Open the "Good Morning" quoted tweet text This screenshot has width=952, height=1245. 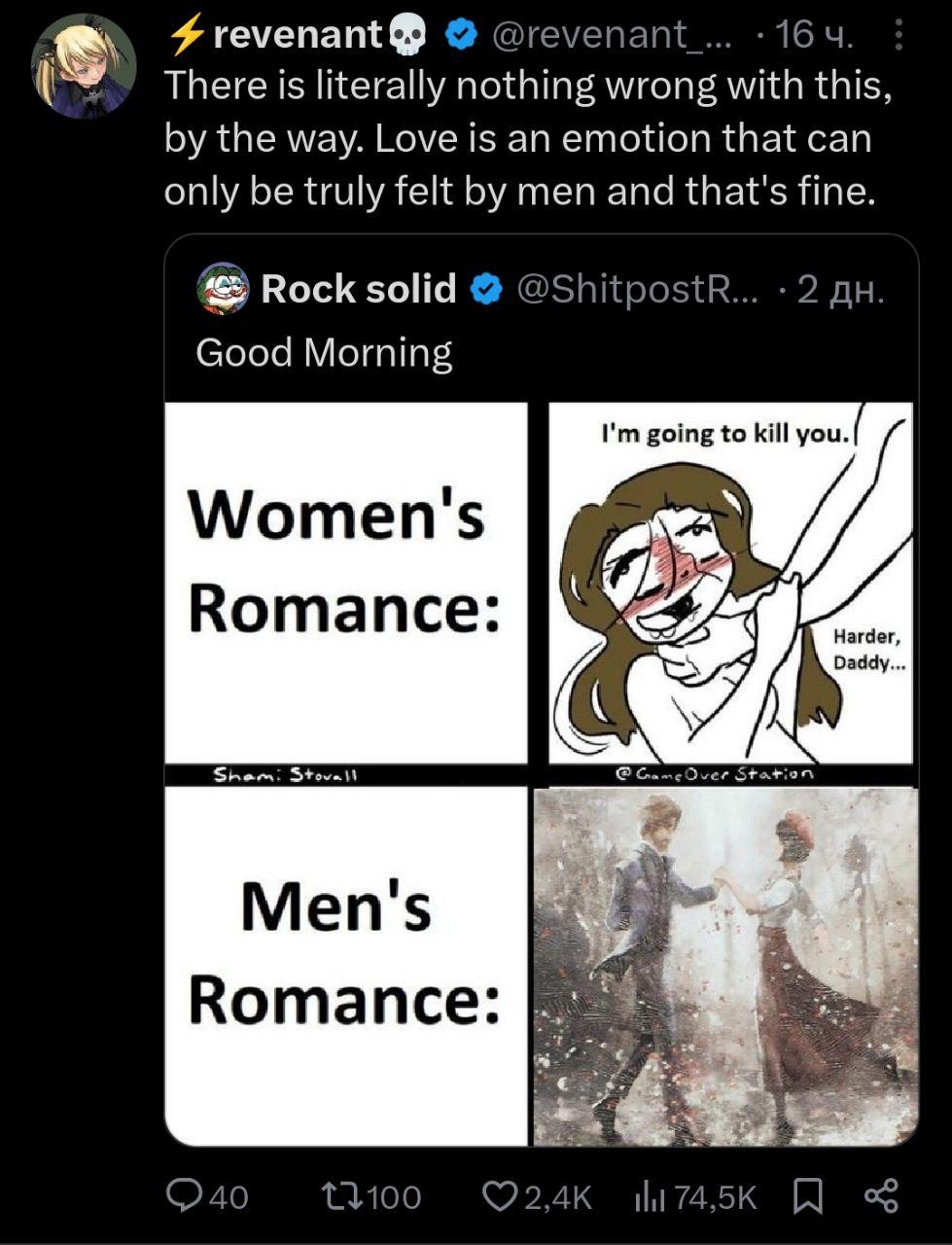pos(324,352)
